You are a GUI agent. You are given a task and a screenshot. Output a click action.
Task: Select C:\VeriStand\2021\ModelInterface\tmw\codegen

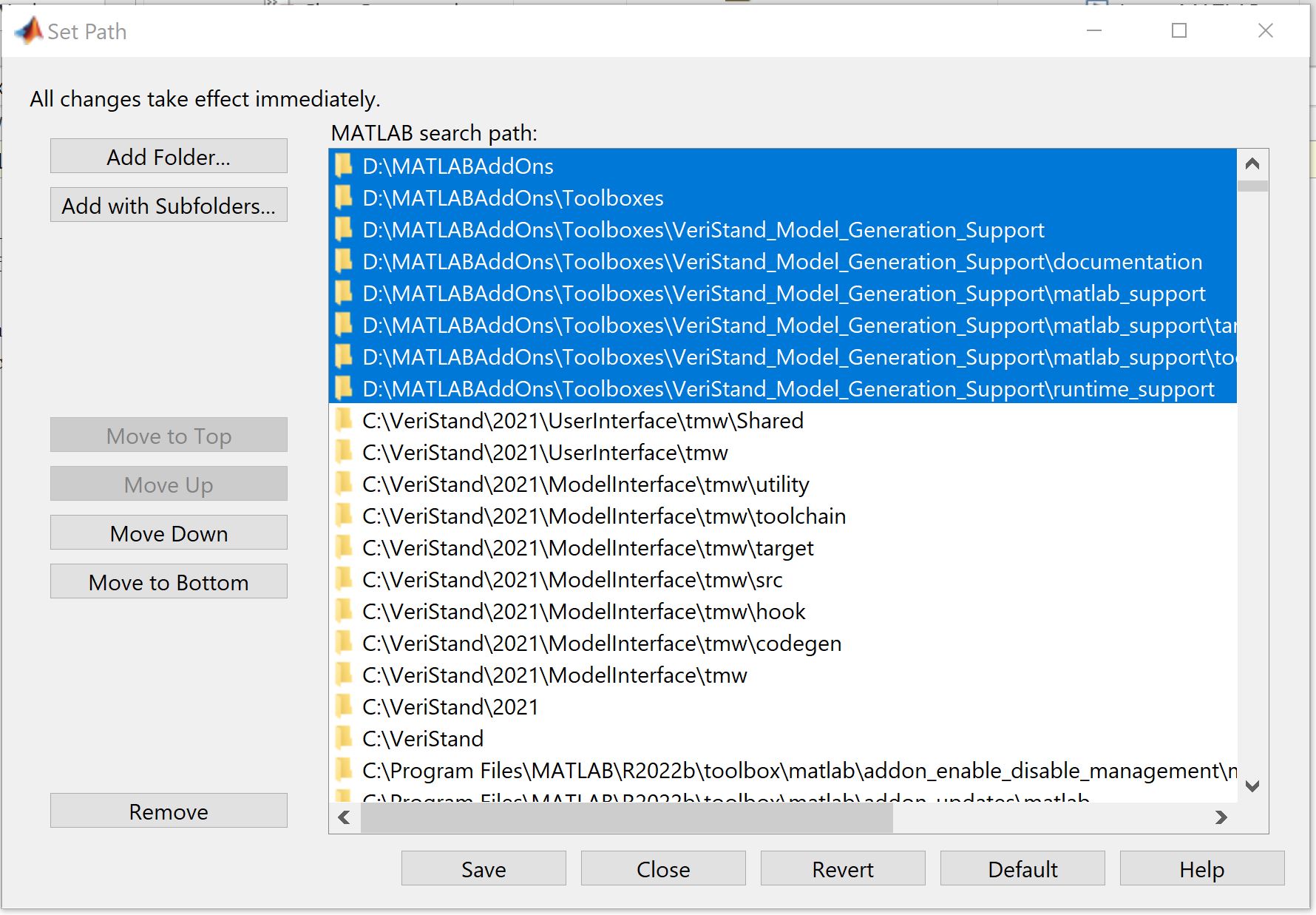[x=783, y=643]
